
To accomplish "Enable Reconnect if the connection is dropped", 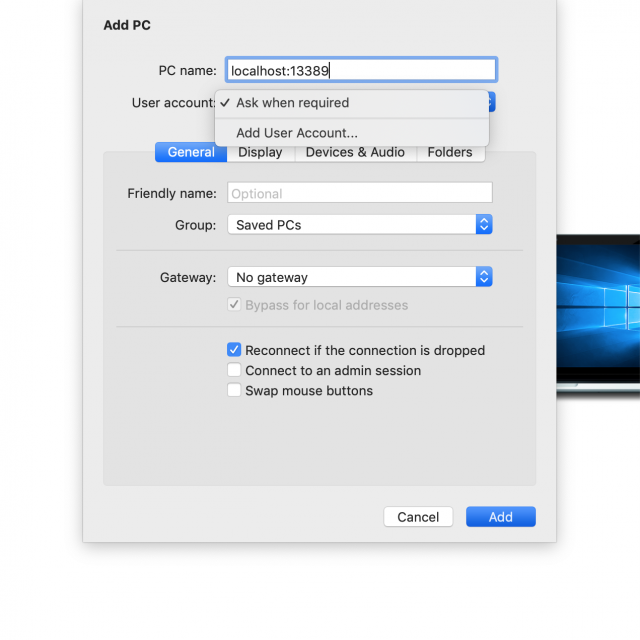I will pyautogui.click(x=234, y=350).
